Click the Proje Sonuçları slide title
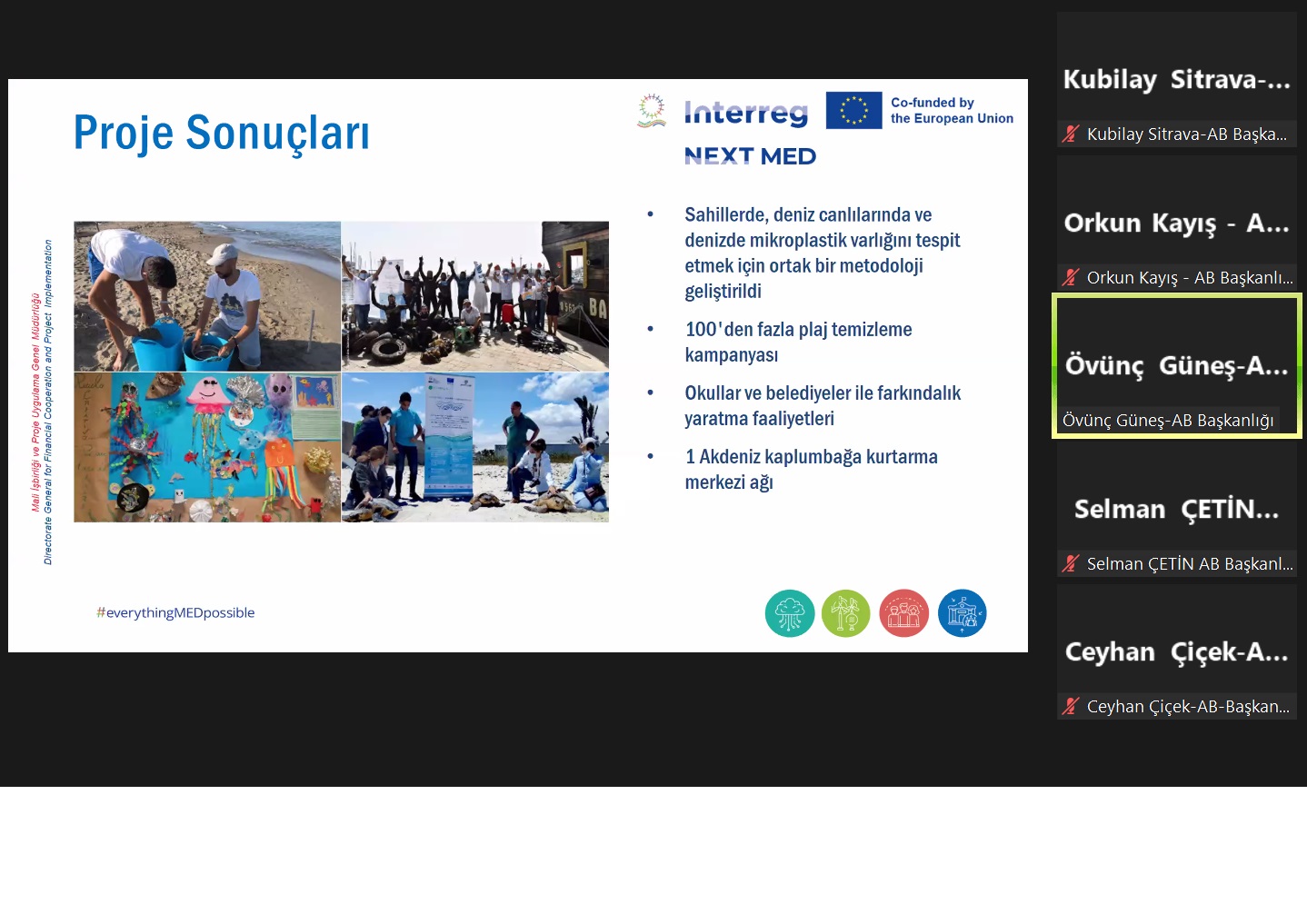 [221, 133]
